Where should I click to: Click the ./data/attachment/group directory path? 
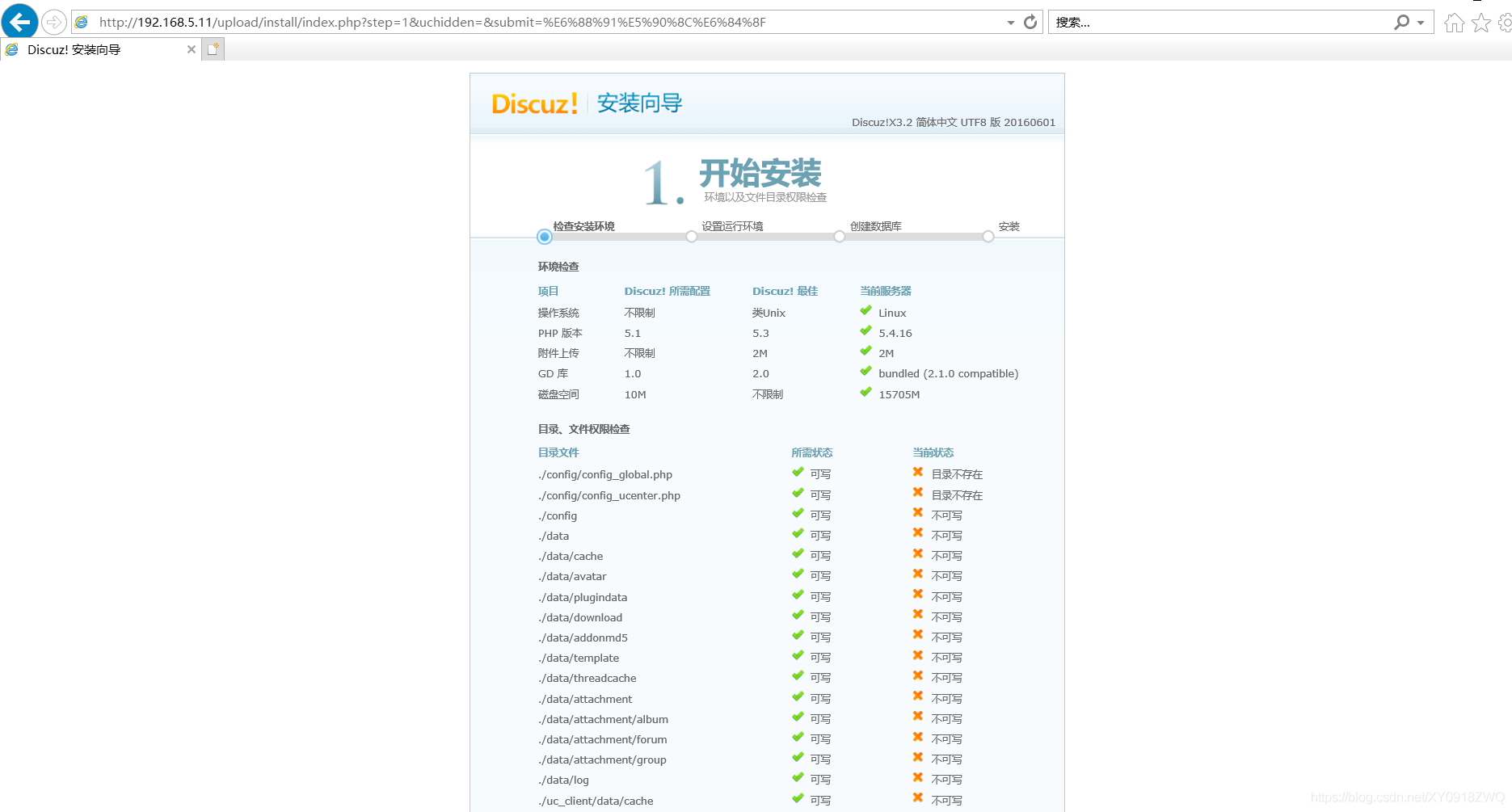(603, 760)
